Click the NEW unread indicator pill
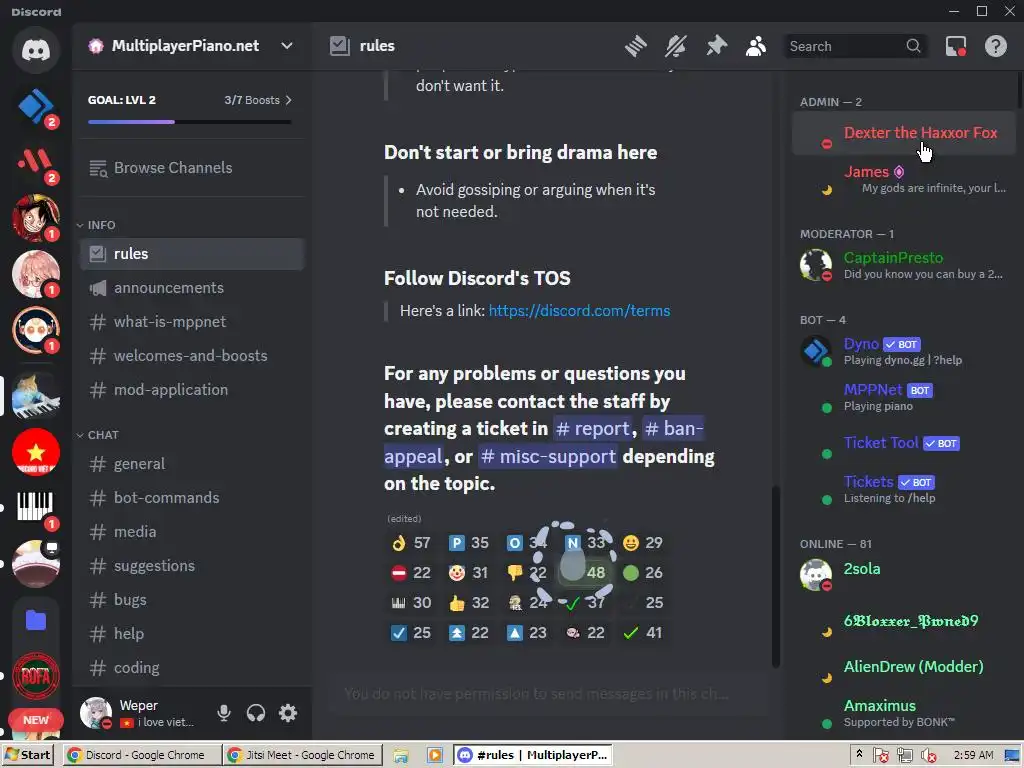 coord(36,720)
